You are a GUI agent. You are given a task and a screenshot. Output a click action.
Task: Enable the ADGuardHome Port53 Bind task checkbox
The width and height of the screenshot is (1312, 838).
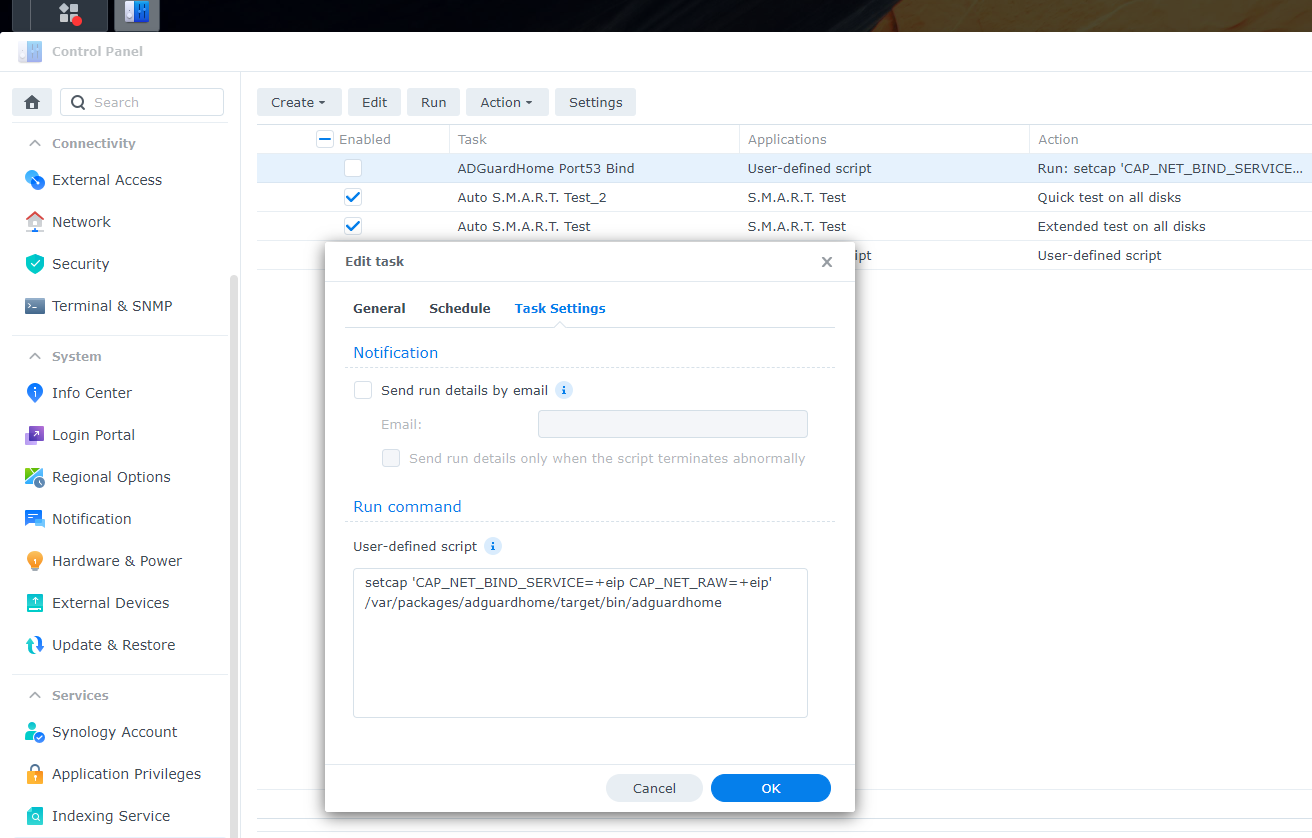353,168
